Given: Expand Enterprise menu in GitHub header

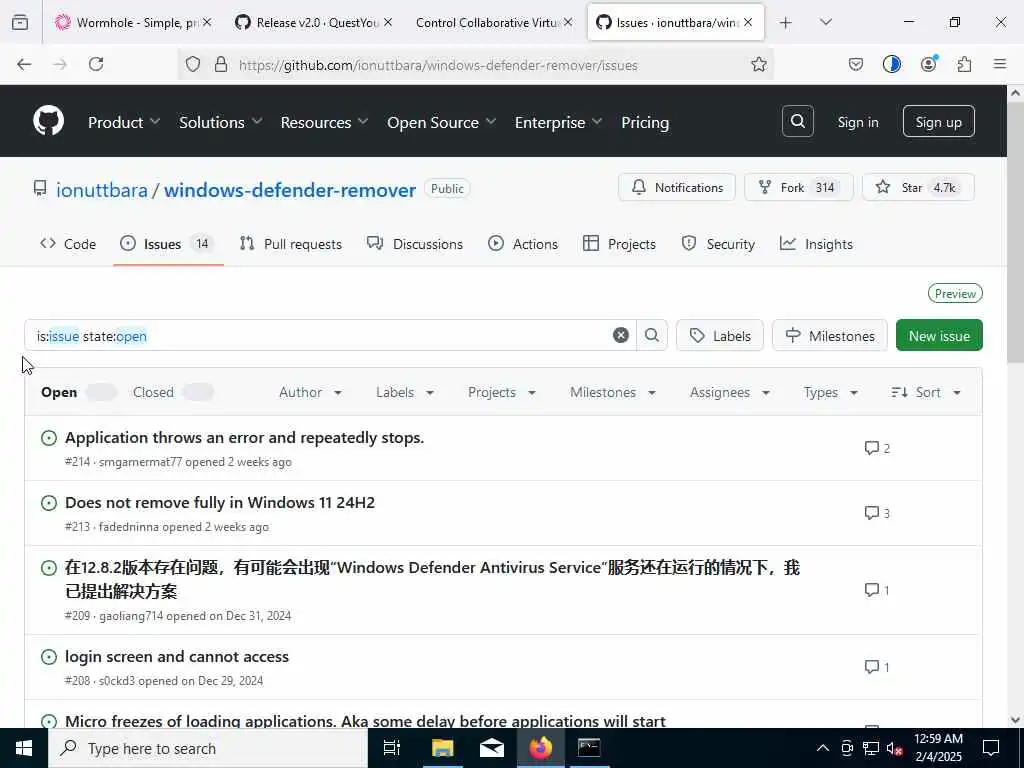Looking at the screenshot, I should tap(558, 122).
